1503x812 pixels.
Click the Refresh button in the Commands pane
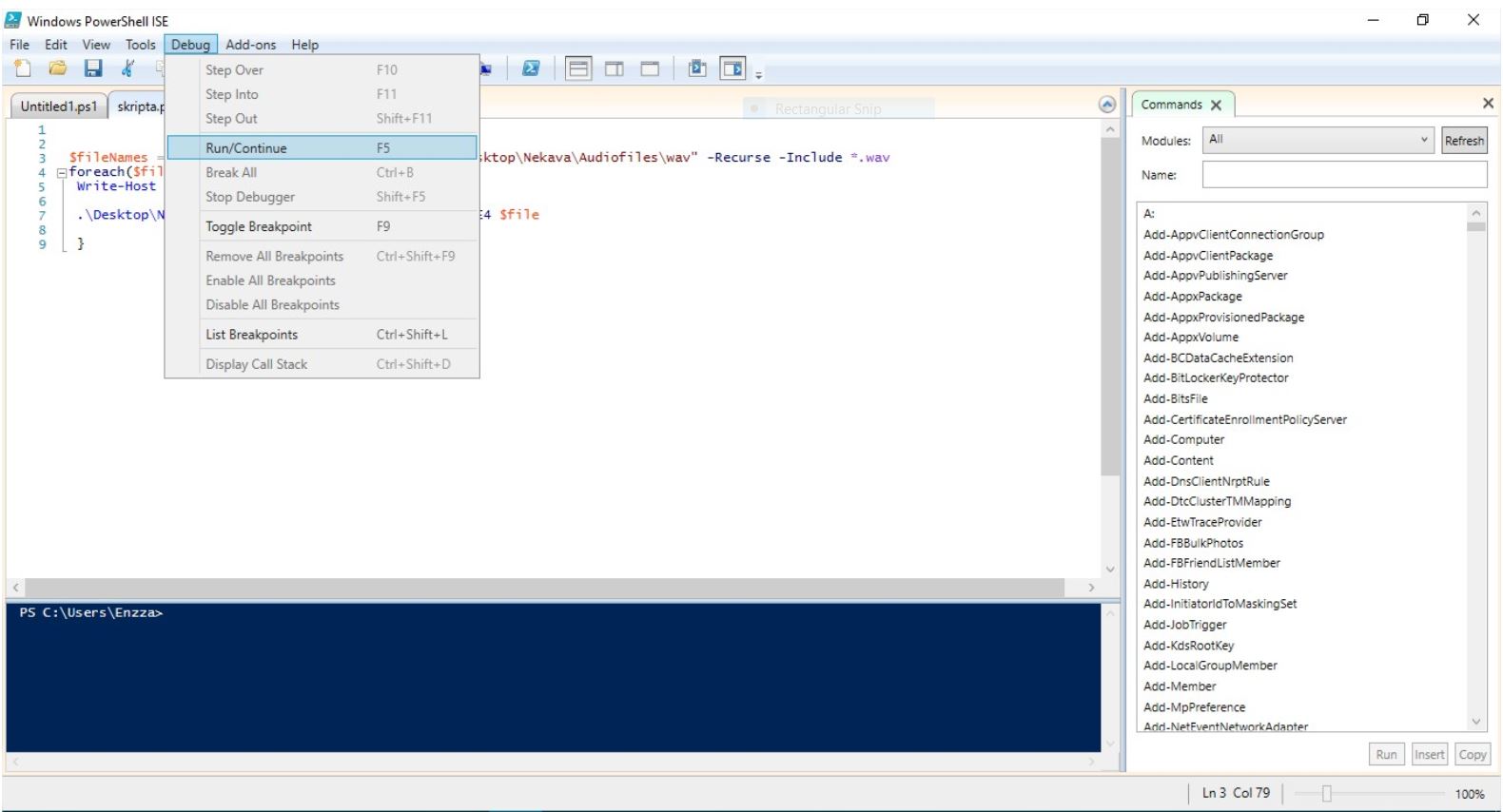pyautogui.click(x=1464, y=141)
